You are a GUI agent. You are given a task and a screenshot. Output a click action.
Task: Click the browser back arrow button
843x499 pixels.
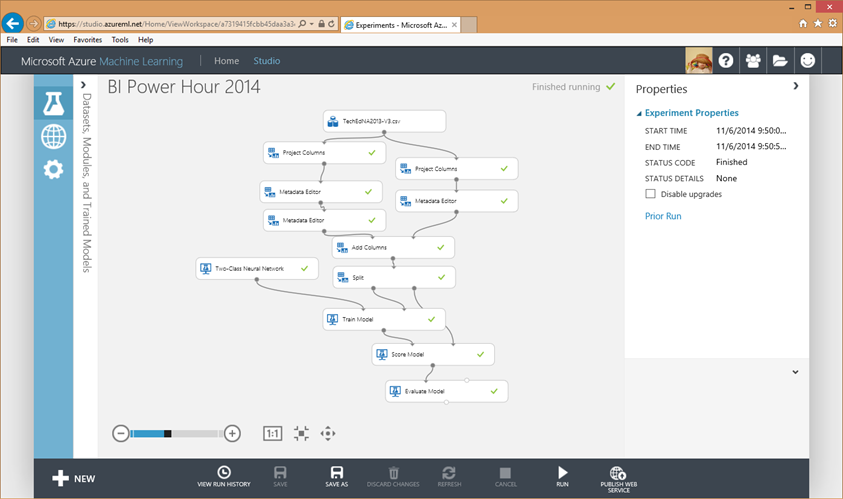point(12,23)
